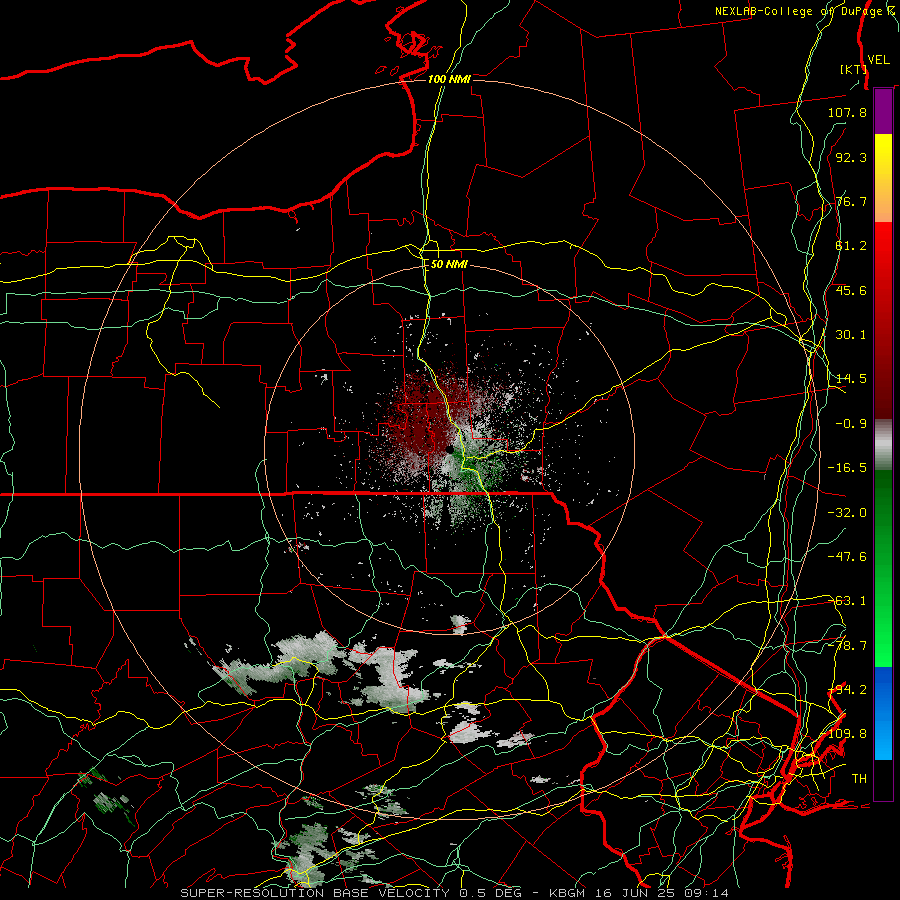Click the blue segment of the color bar
The height and width of the screenshot is (900, 900).
pyautogui.click(x=883, y=713)
